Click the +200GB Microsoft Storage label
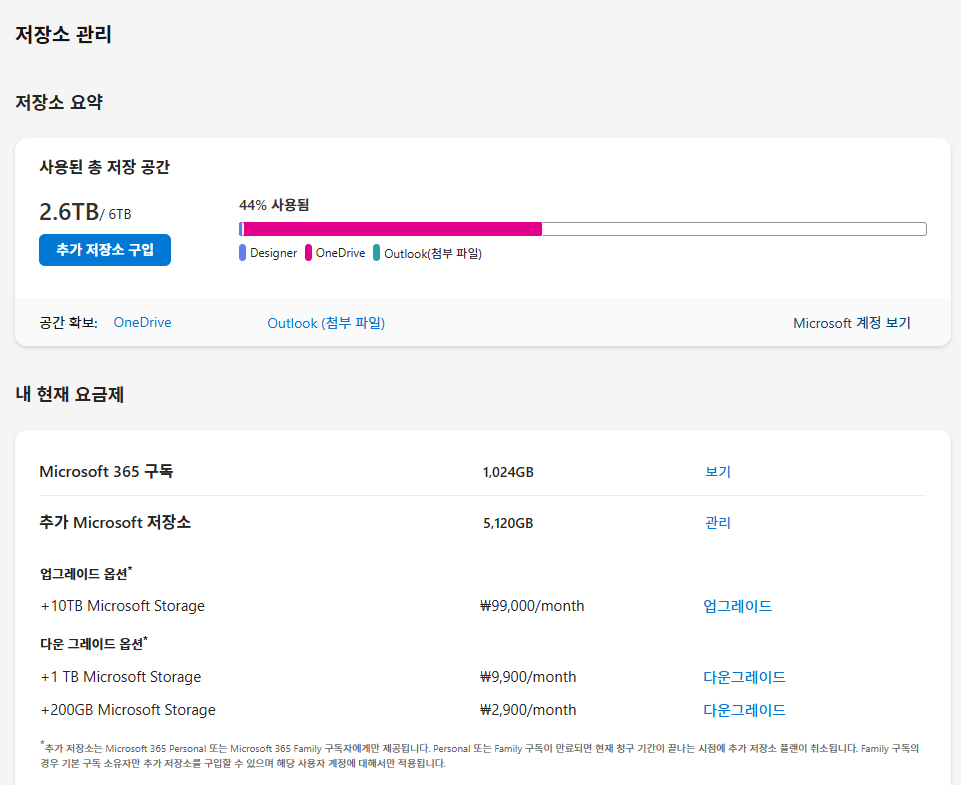 coord(128,710)
